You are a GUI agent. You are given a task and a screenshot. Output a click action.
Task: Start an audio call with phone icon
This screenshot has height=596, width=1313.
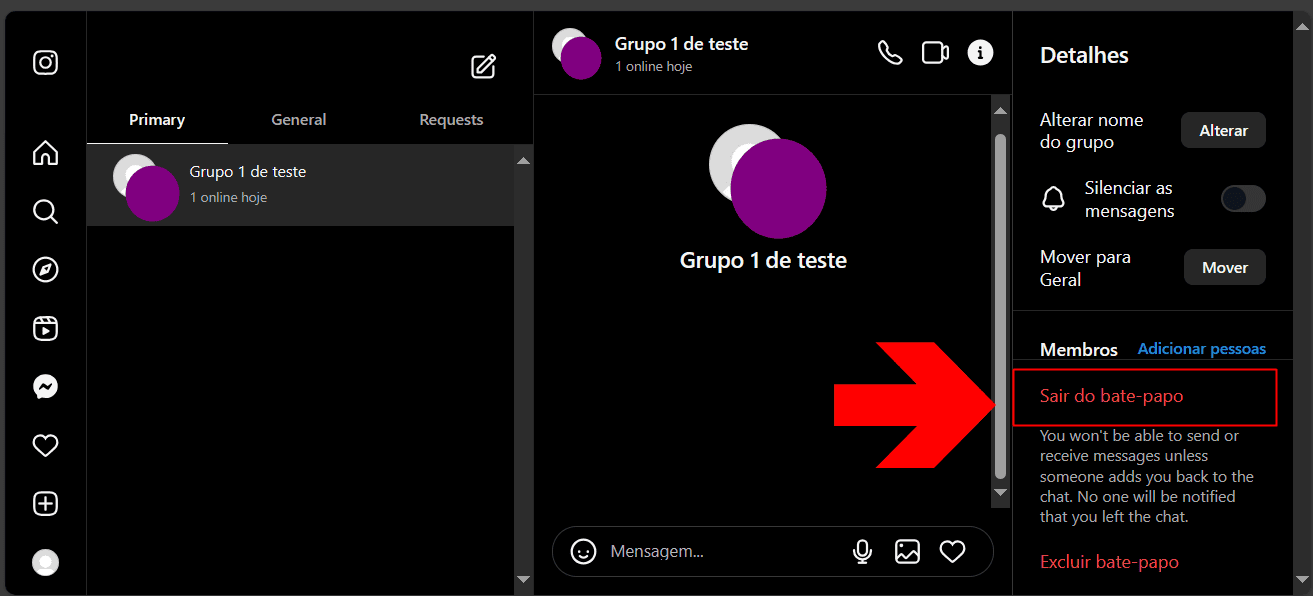(x=890, y=53)
